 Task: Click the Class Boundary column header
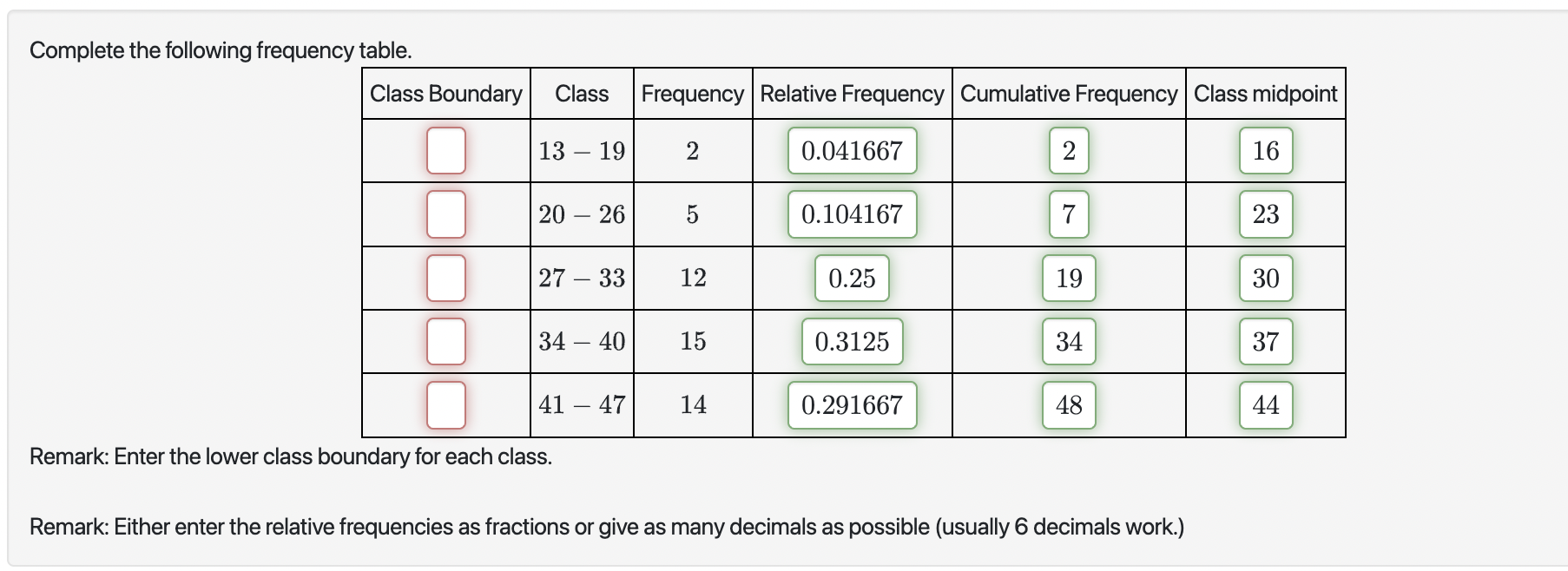445,94
